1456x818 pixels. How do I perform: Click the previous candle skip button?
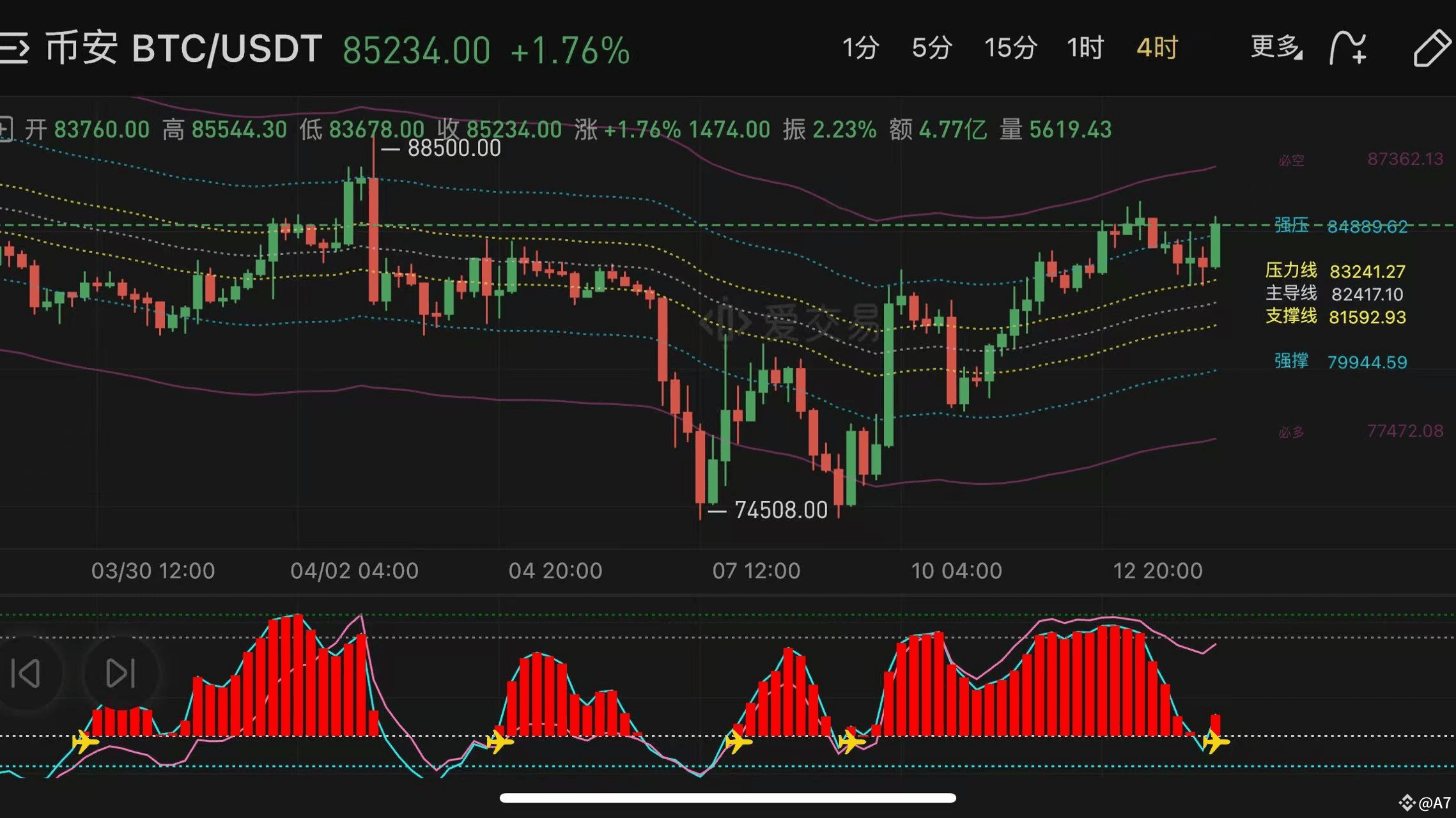click(x=27, y=673)
